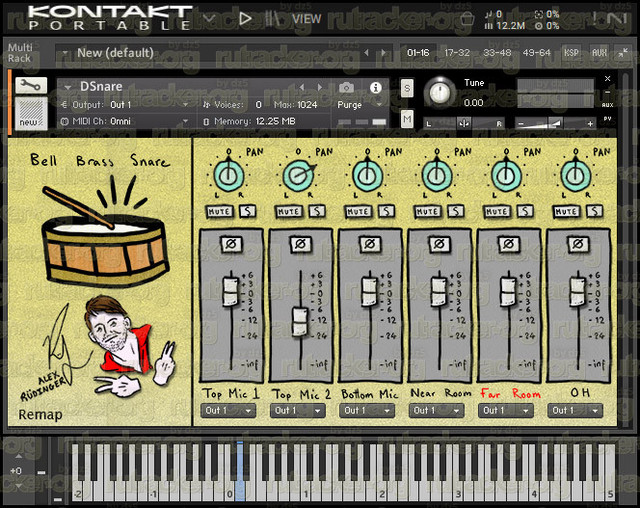Shift keyboard octave down arrow
640x508 pixels.
point(18,486)
